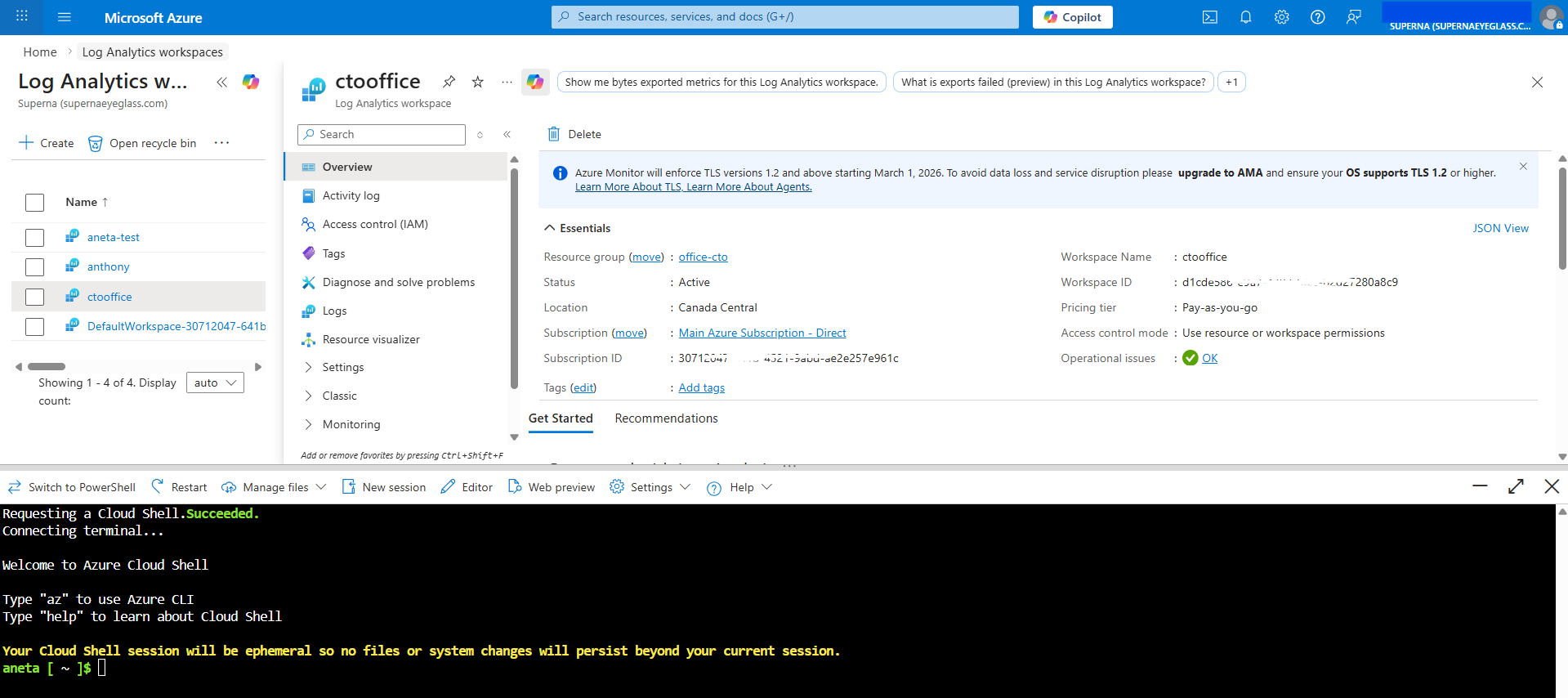Open more commands ellipsis next to recycle bin
This screenshot has width=1568, height=698.
coord(221,143)
